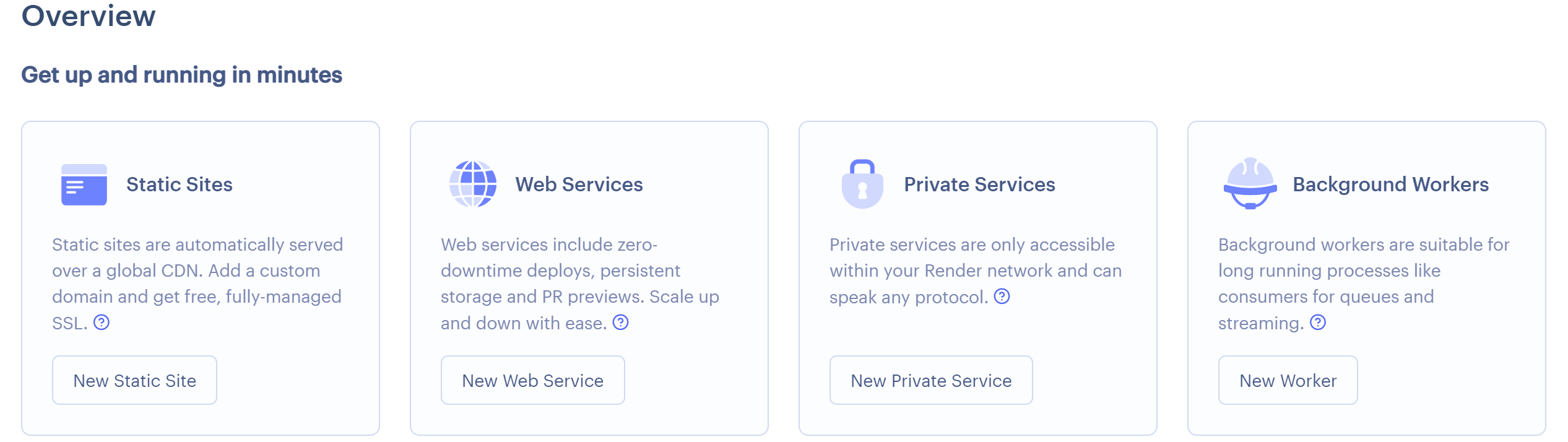
Task: Select the Background Workers card title
Action: tap(1390, 184)
